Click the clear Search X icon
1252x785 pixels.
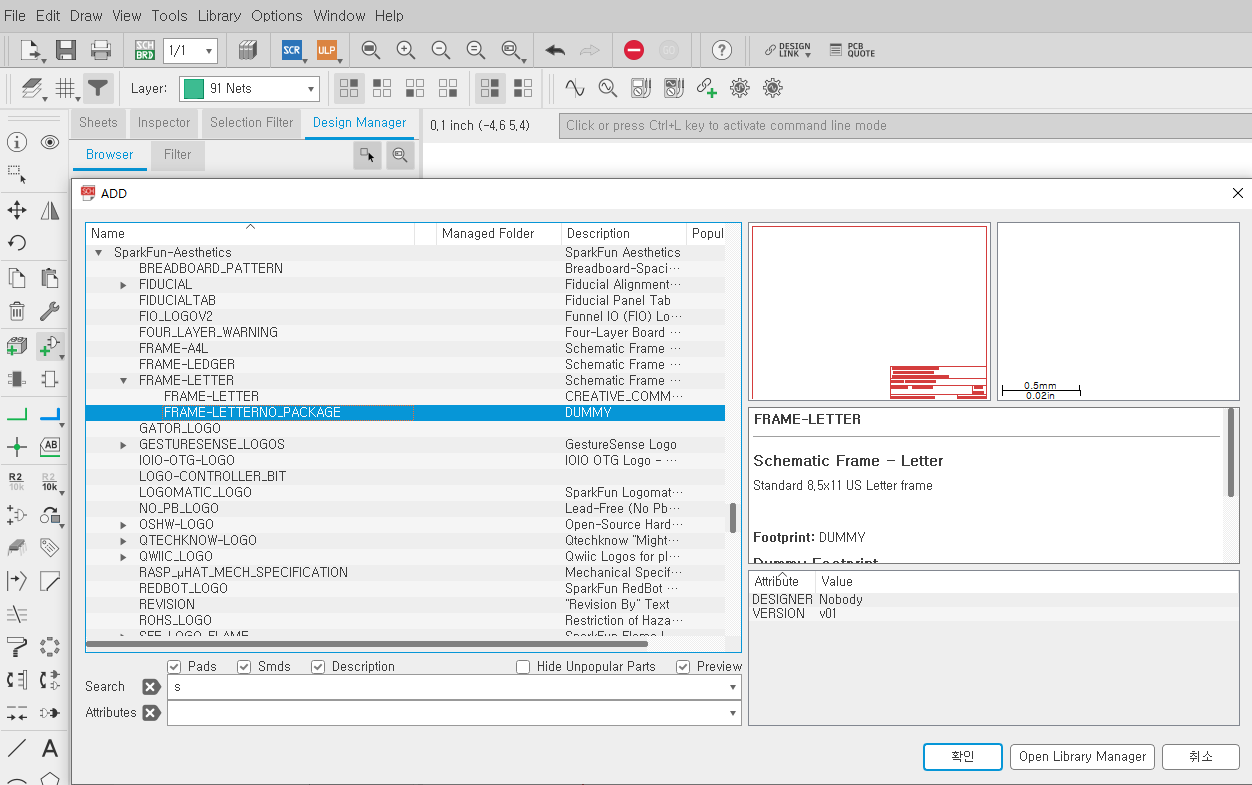[x=151, y=687]
